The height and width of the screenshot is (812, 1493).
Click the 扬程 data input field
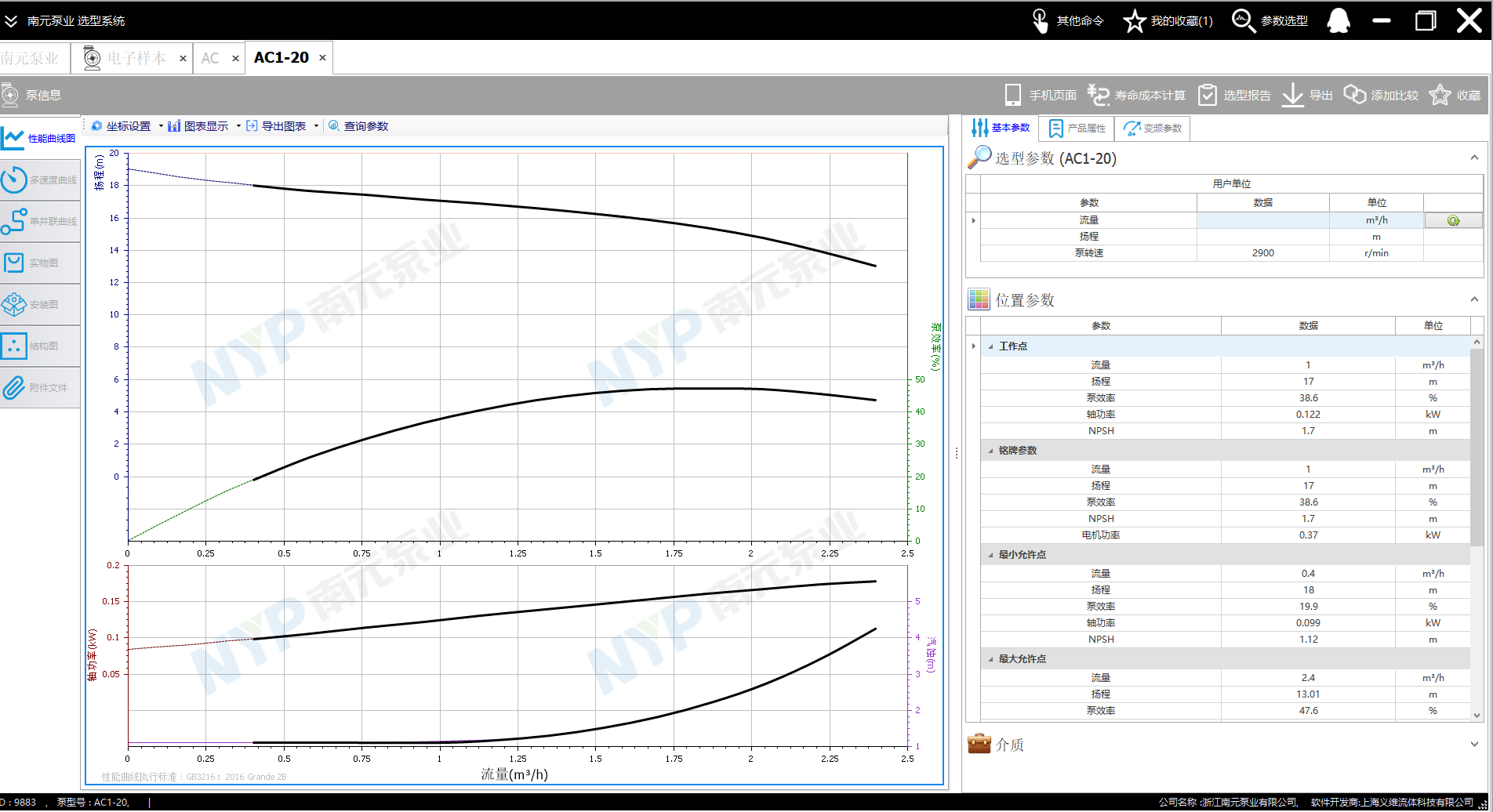[1262, 237]
